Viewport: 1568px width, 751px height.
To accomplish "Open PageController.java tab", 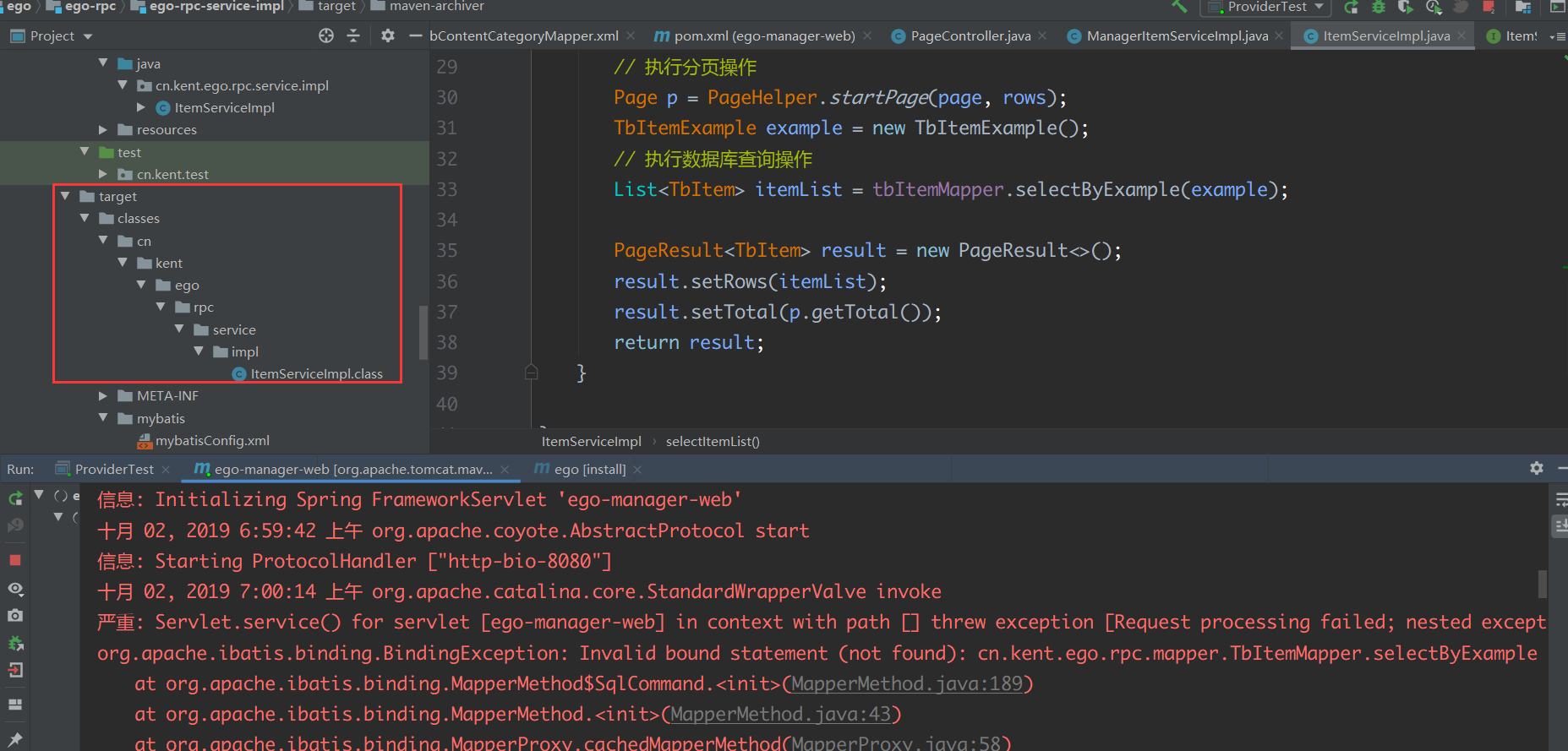I will (x=961, y=35).
